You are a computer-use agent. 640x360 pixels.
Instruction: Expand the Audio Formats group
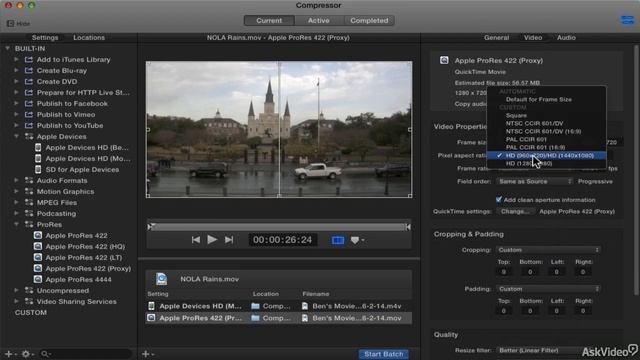[16, 180]
